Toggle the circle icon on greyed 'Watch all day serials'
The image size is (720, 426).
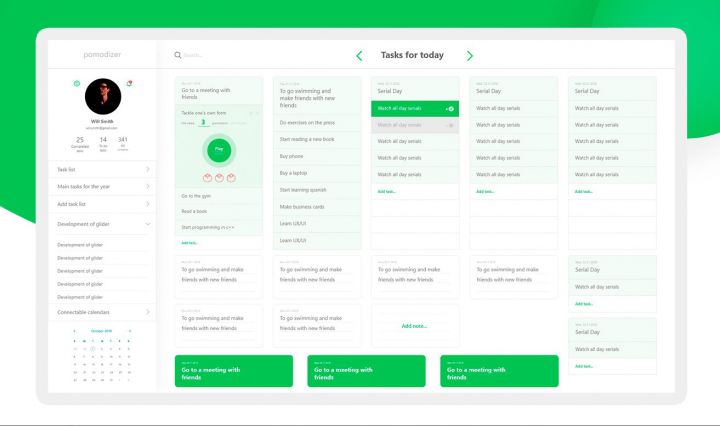[451, 125]
